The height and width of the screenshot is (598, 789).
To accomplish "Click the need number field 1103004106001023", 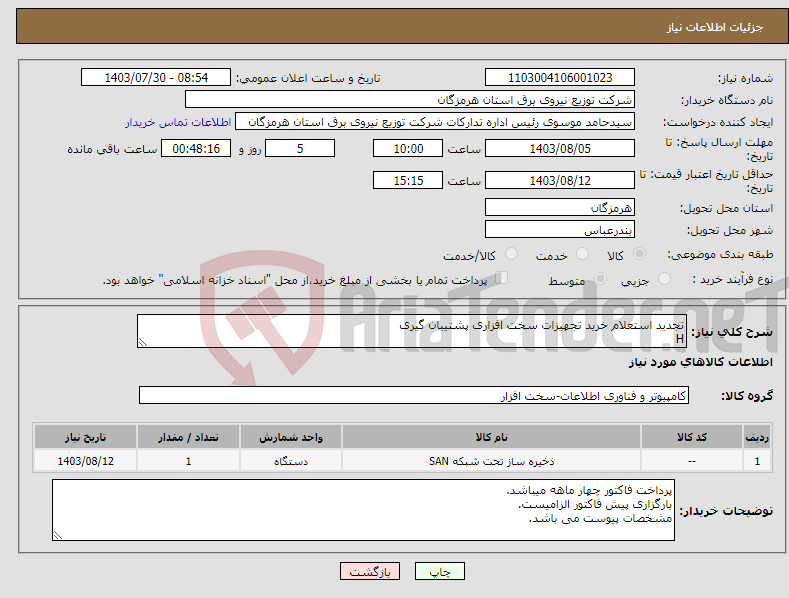I will (560, 78).
